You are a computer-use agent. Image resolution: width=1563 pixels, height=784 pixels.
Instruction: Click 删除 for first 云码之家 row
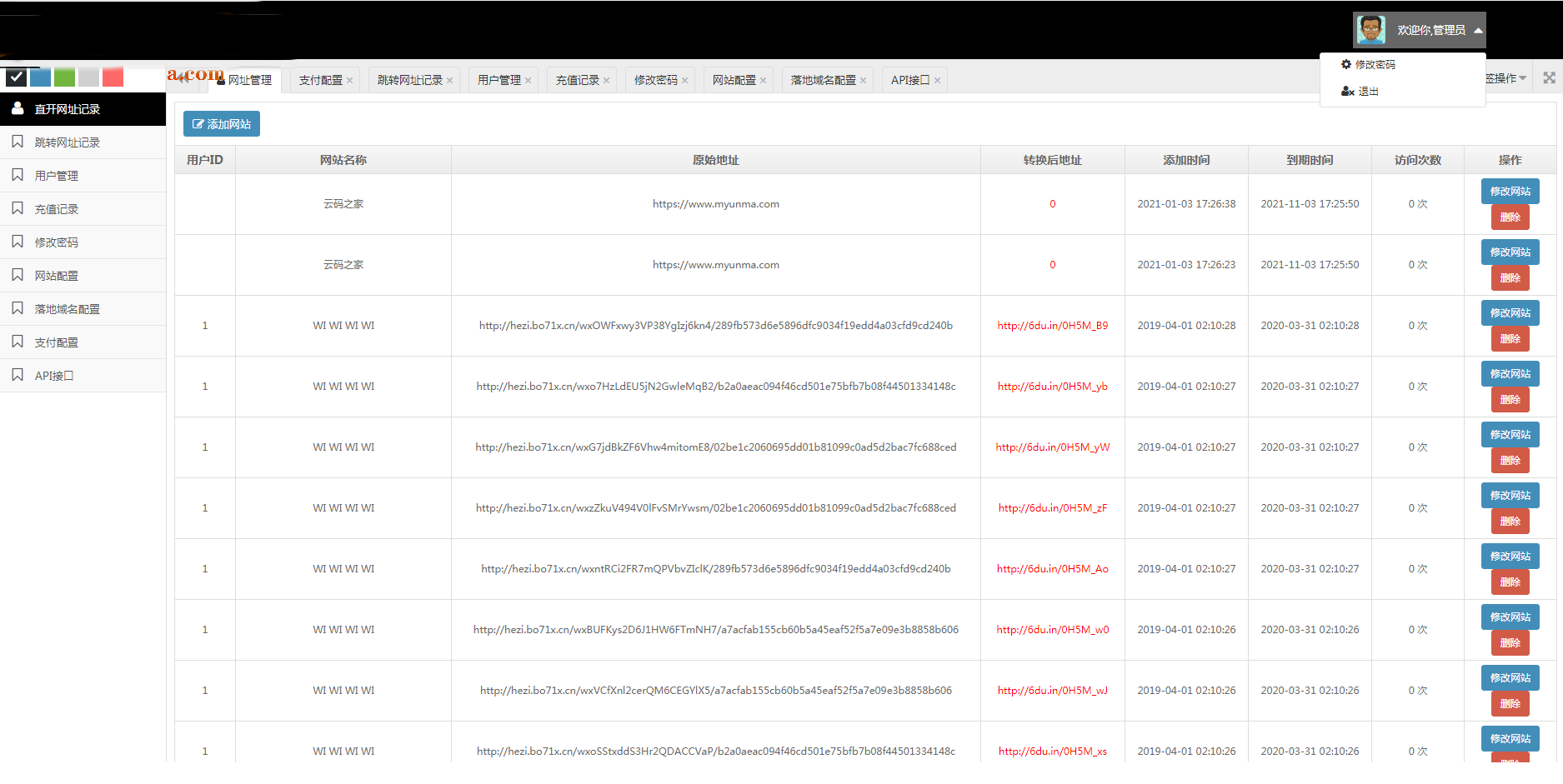click(1510, 217)
